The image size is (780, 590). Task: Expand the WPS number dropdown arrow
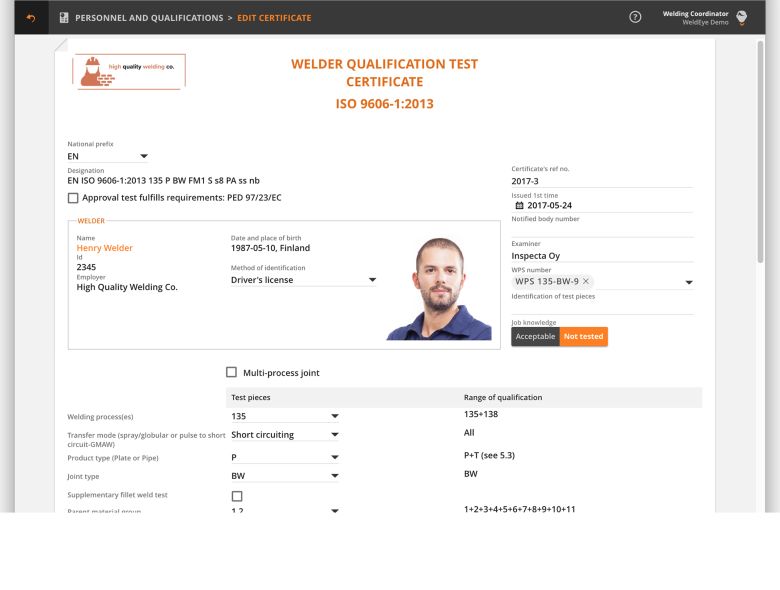689,282
